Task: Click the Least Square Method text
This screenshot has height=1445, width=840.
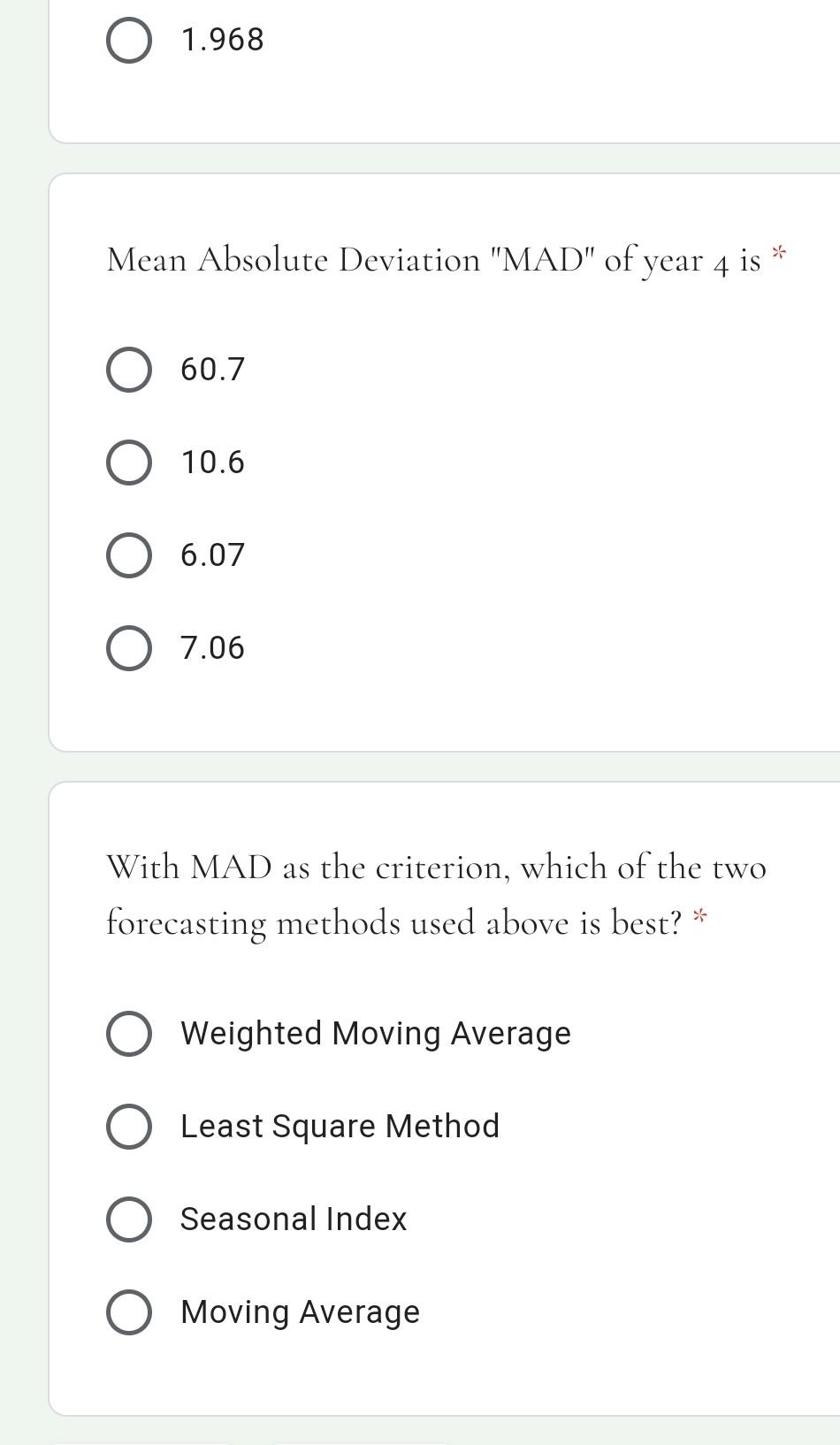Action: coord(340,1126)
